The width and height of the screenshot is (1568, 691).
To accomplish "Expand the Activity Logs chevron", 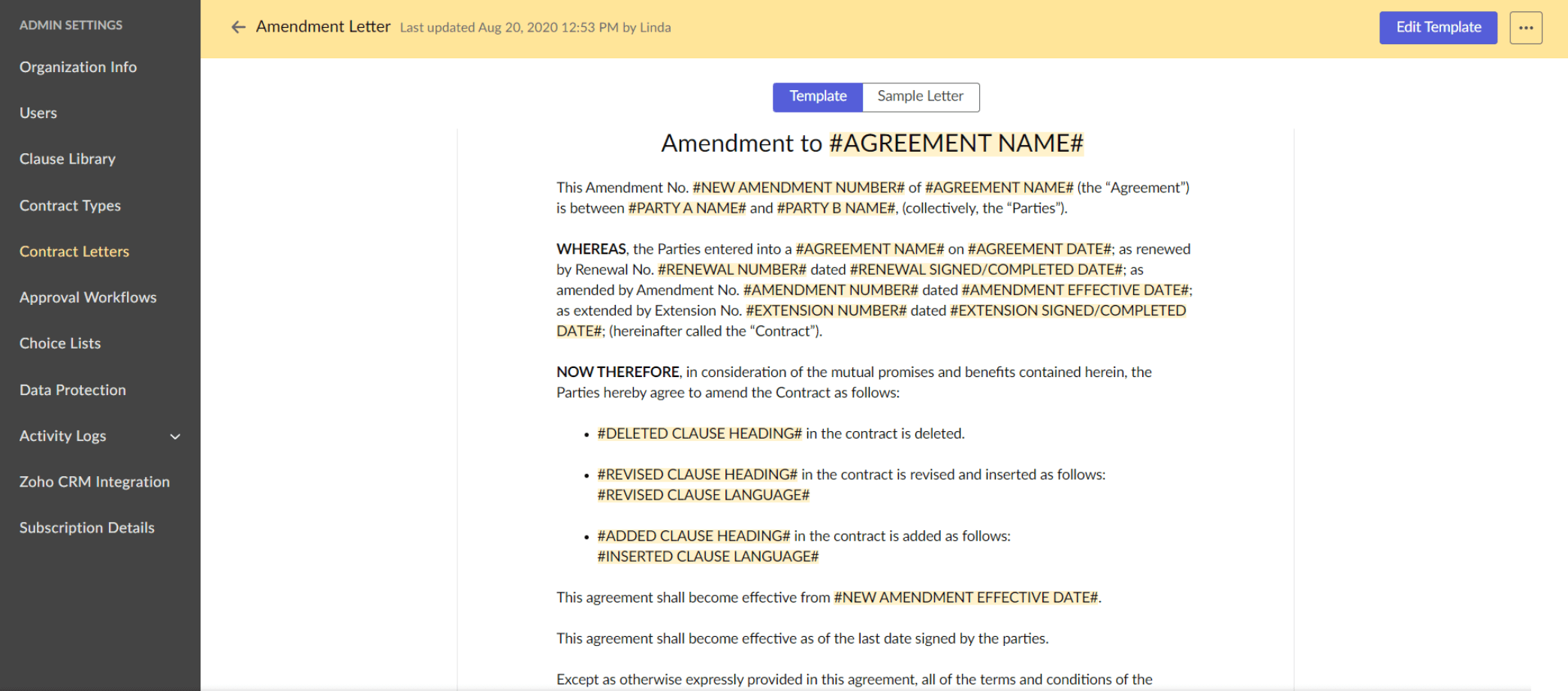I will point(175,436).
